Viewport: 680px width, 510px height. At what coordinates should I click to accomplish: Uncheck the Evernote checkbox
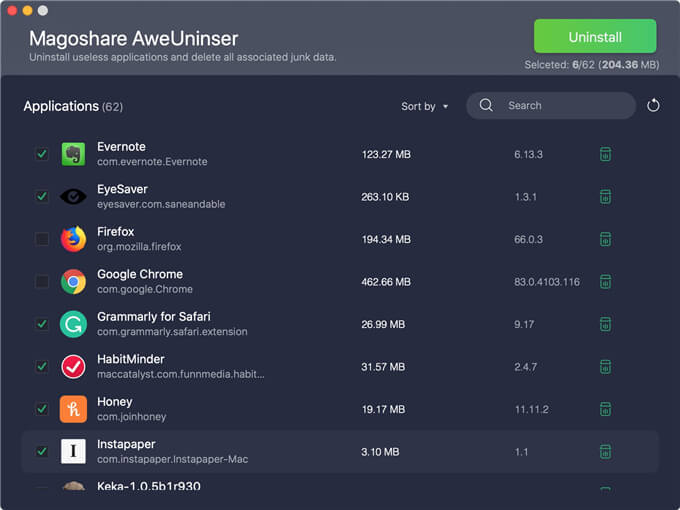point(42,154)
